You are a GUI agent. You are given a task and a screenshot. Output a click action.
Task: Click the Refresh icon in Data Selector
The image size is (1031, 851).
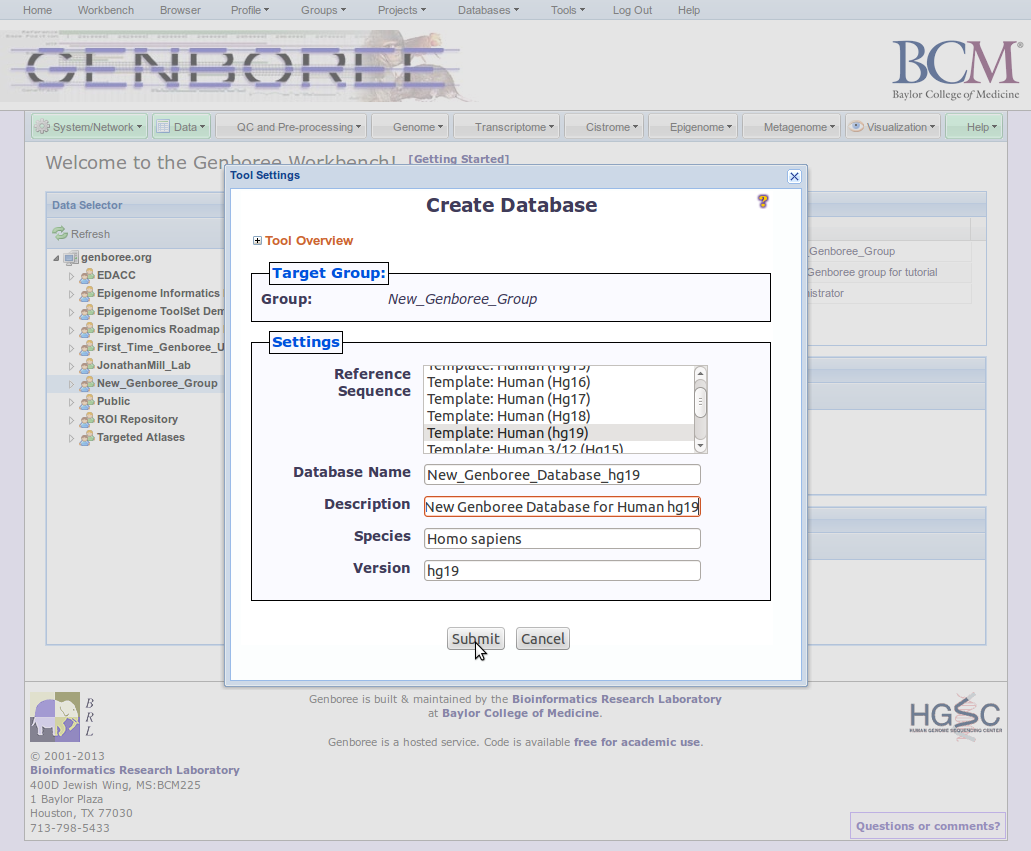[x=60, y=234]
